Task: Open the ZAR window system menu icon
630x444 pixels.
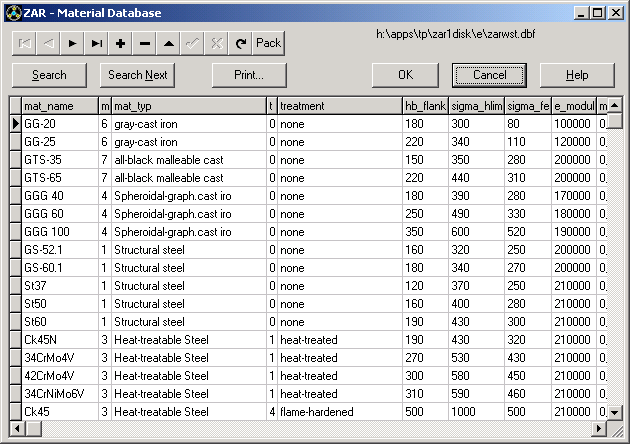Action: coord(12,12)
